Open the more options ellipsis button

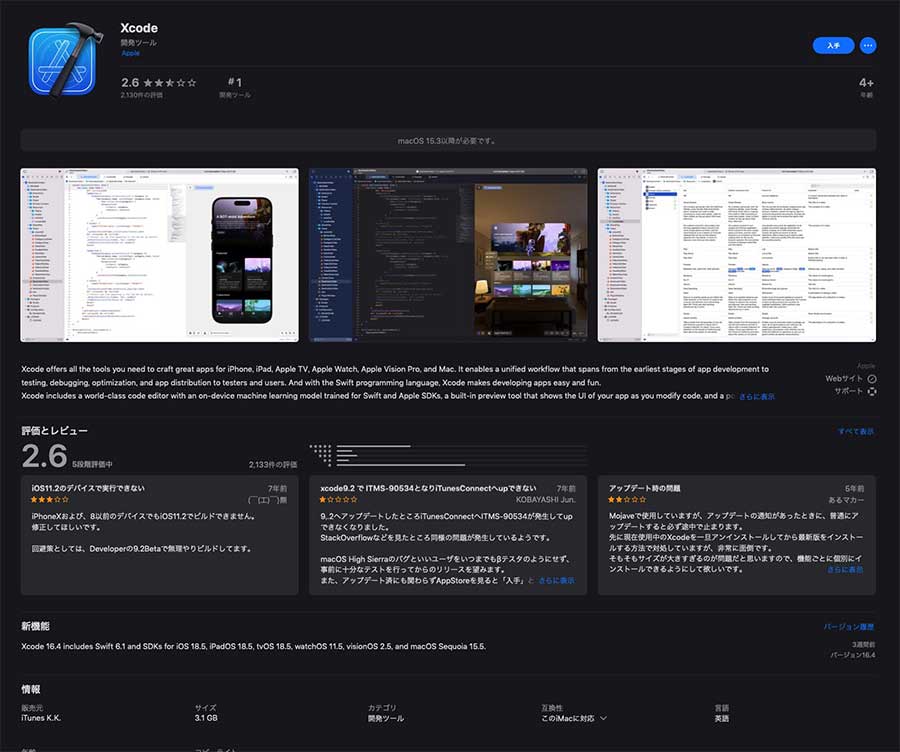[x=867, y=45]
